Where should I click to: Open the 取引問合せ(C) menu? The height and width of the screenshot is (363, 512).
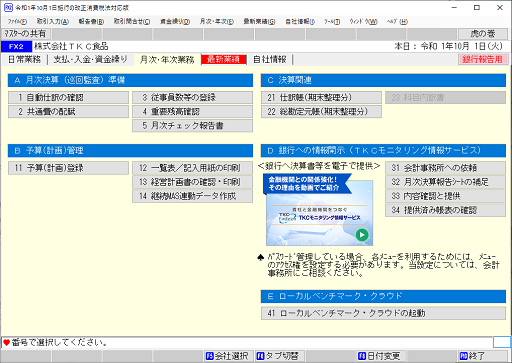coord(132,22)
